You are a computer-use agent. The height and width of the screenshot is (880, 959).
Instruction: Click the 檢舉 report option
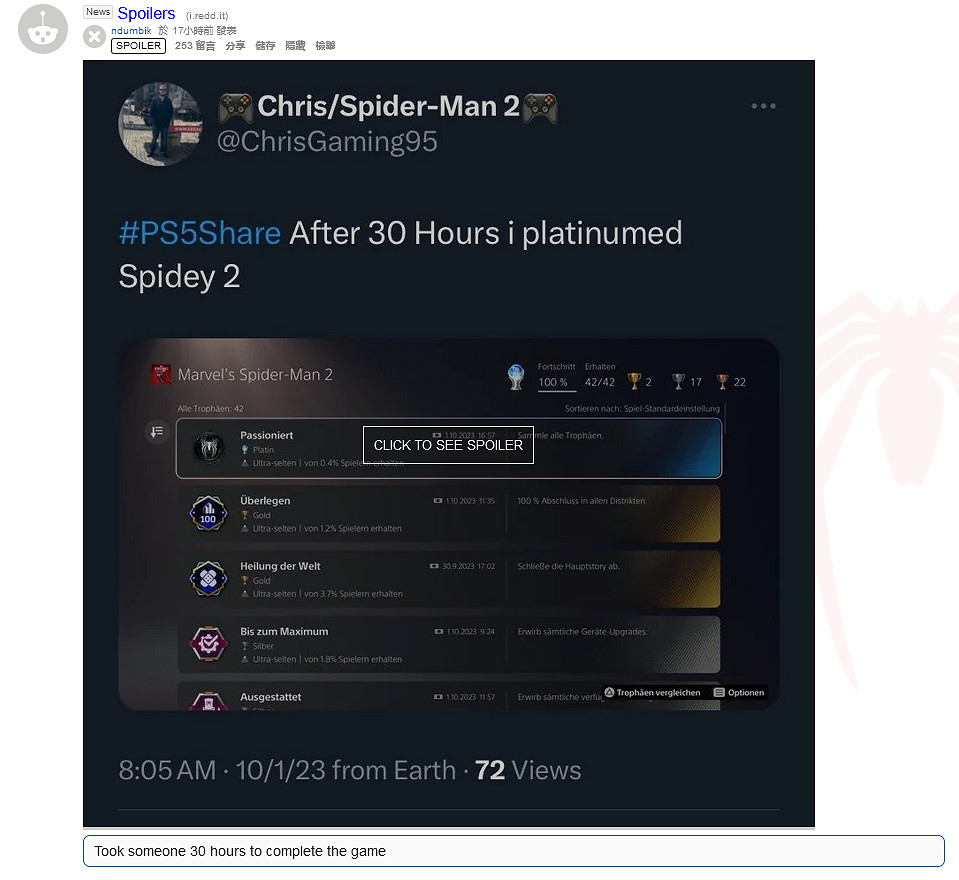[x=325, y=46]
